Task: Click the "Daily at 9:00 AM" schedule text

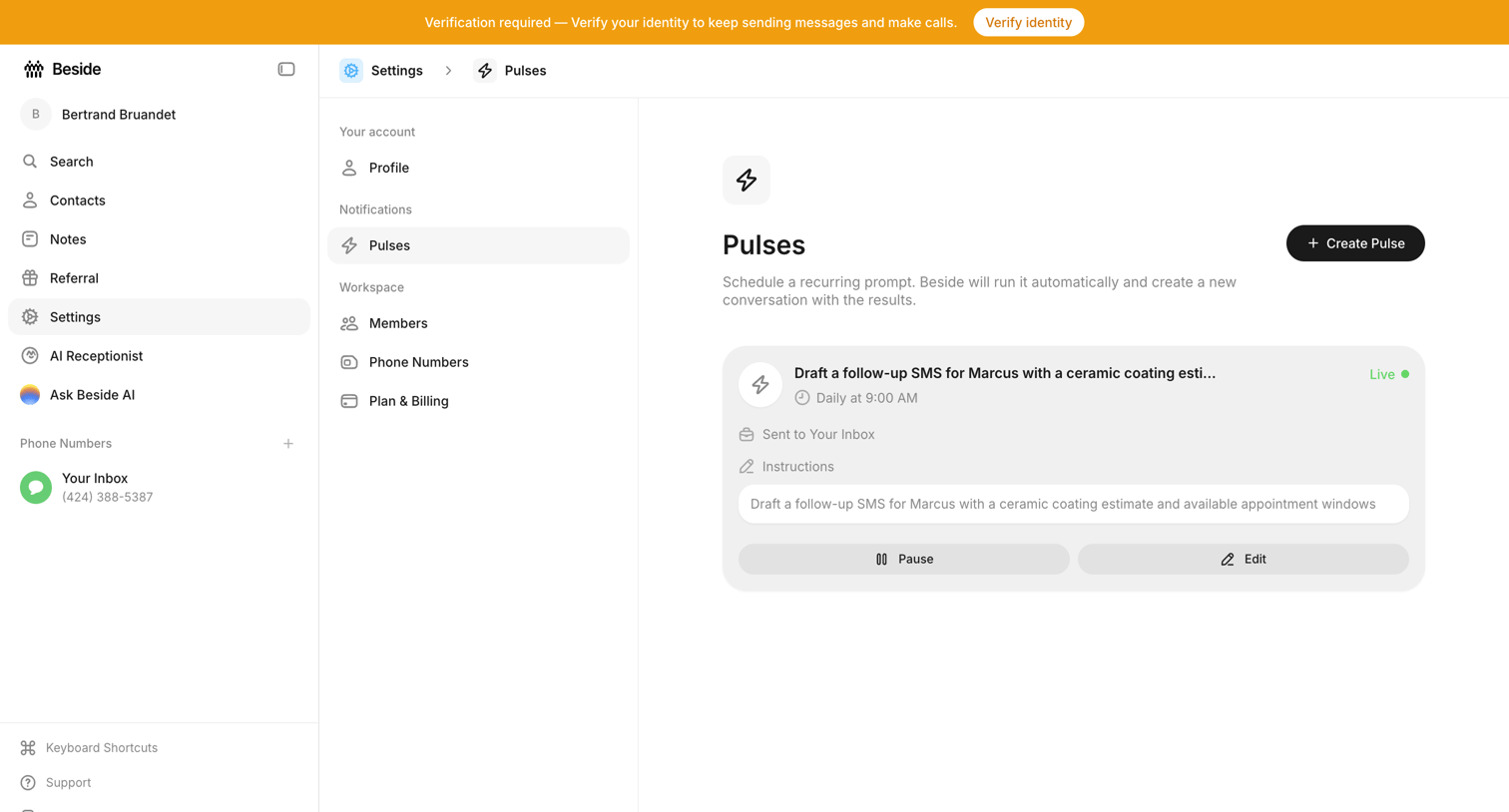Action: (x=866, y=398)
